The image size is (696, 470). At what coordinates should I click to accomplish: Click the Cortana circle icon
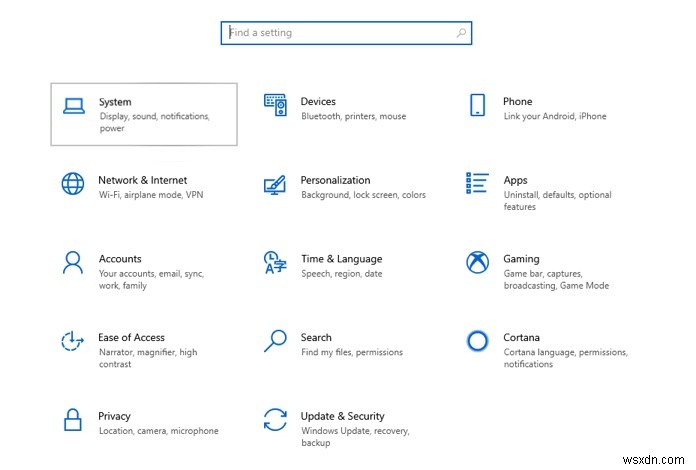tap(477, 341)
